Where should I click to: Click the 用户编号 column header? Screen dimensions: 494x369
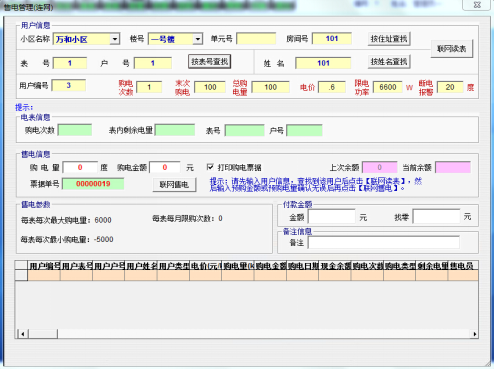[44, 266]
